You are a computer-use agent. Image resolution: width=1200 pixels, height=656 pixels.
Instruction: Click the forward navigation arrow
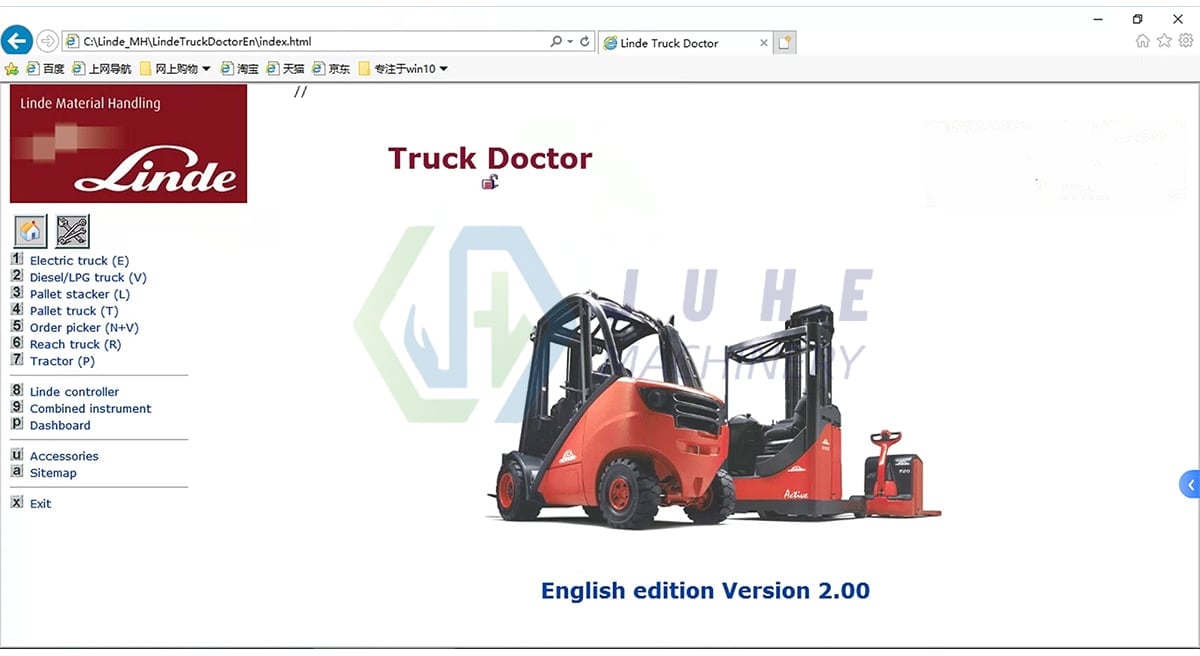click(48, 42)
